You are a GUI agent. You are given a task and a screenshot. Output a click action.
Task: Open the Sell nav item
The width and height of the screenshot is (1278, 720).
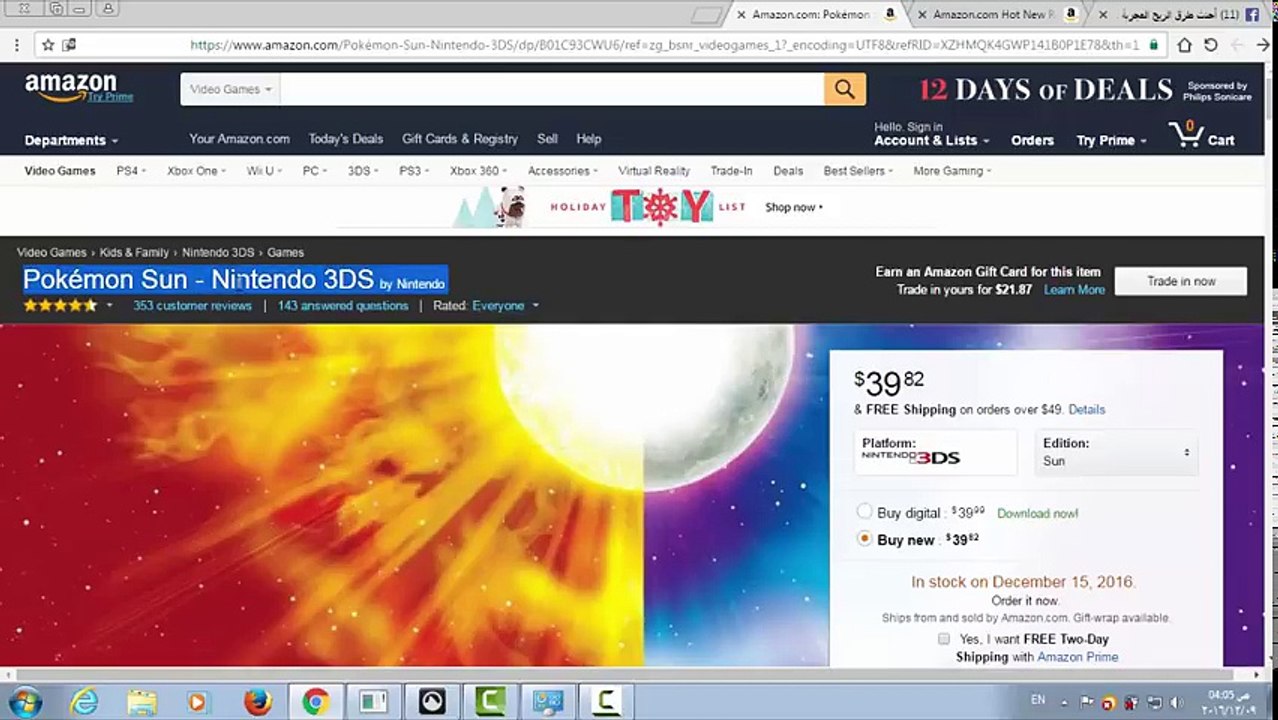547,139
